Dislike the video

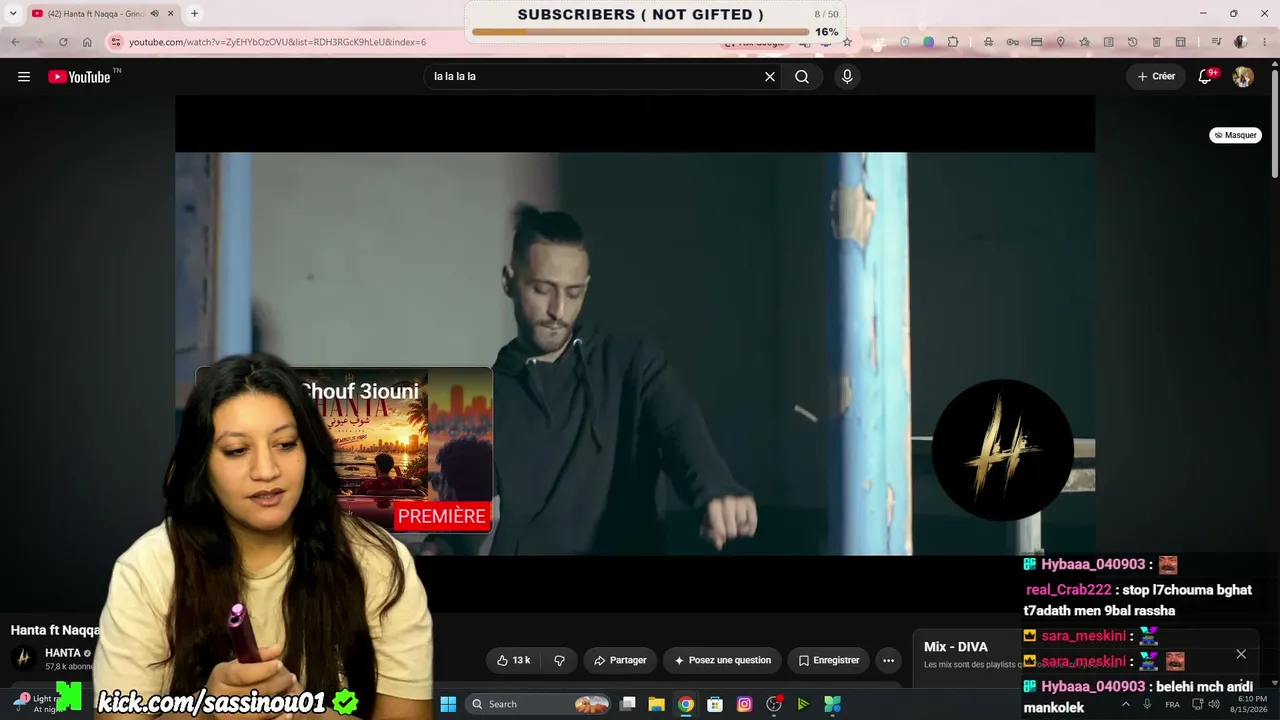(559, 660)
